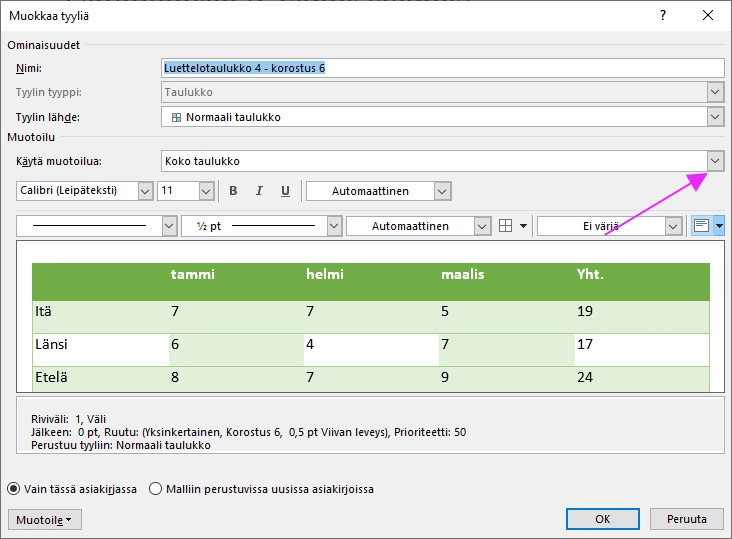Click the Peruuta cancel button

[686, 519]
